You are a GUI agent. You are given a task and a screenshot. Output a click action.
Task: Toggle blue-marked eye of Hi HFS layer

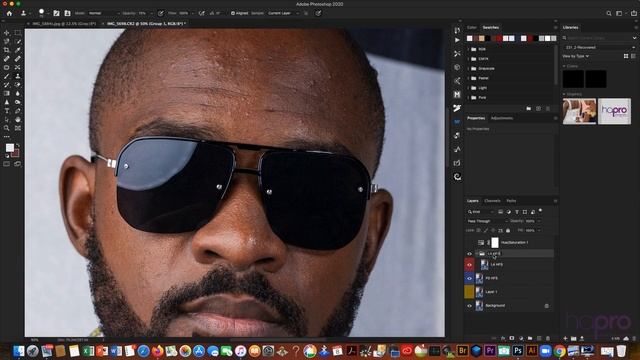tap(469, 278)
